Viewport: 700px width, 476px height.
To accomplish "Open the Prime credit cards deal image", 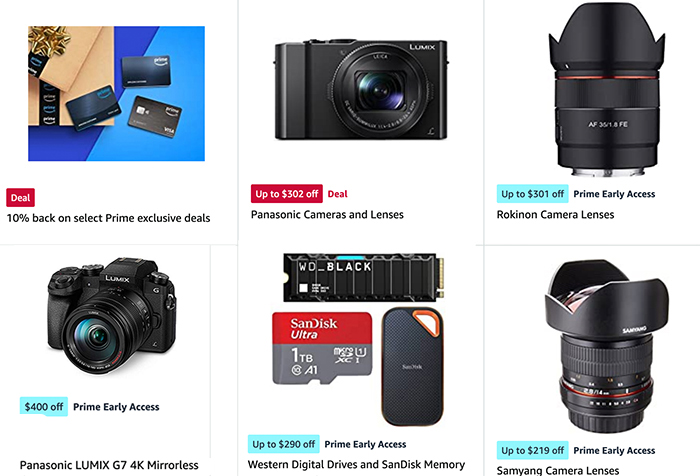I will [x=117, y=93].
